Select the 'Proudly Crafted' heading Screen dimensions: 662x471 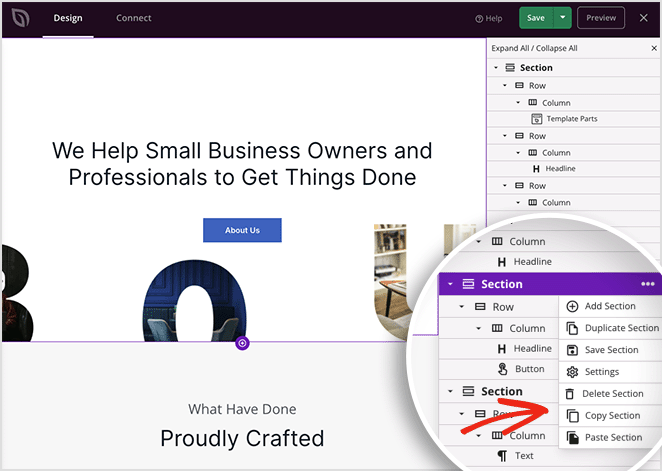[x=242, y=439]
